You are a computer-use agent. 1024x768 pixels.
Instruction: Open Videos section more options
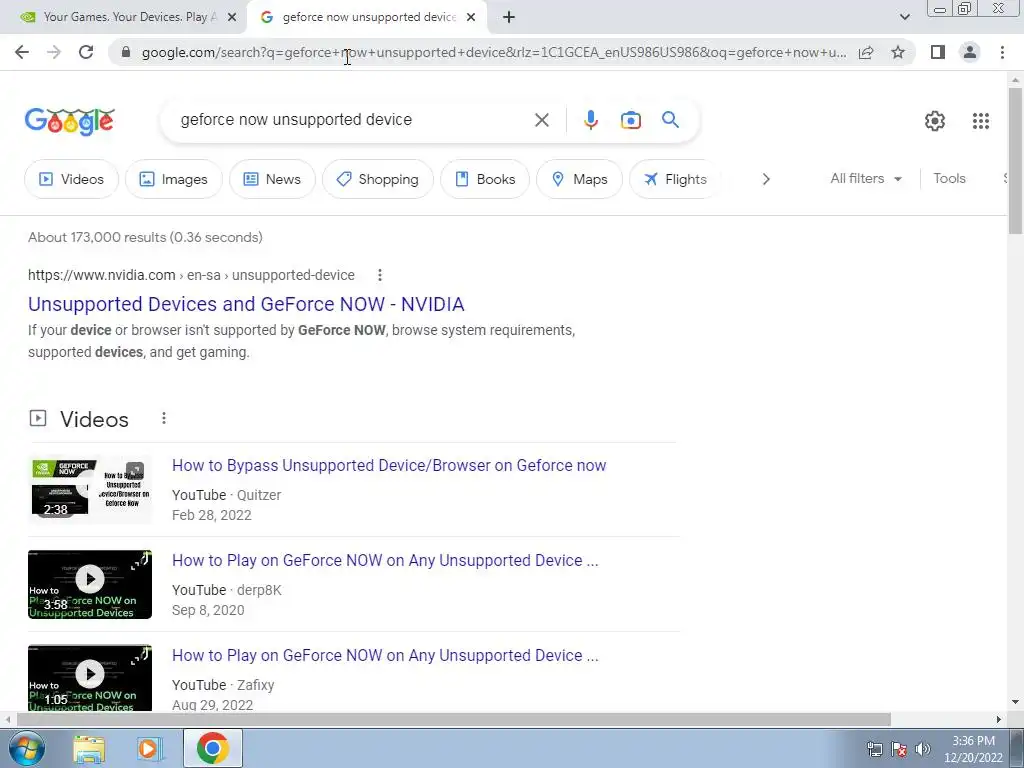pos(164,419)
